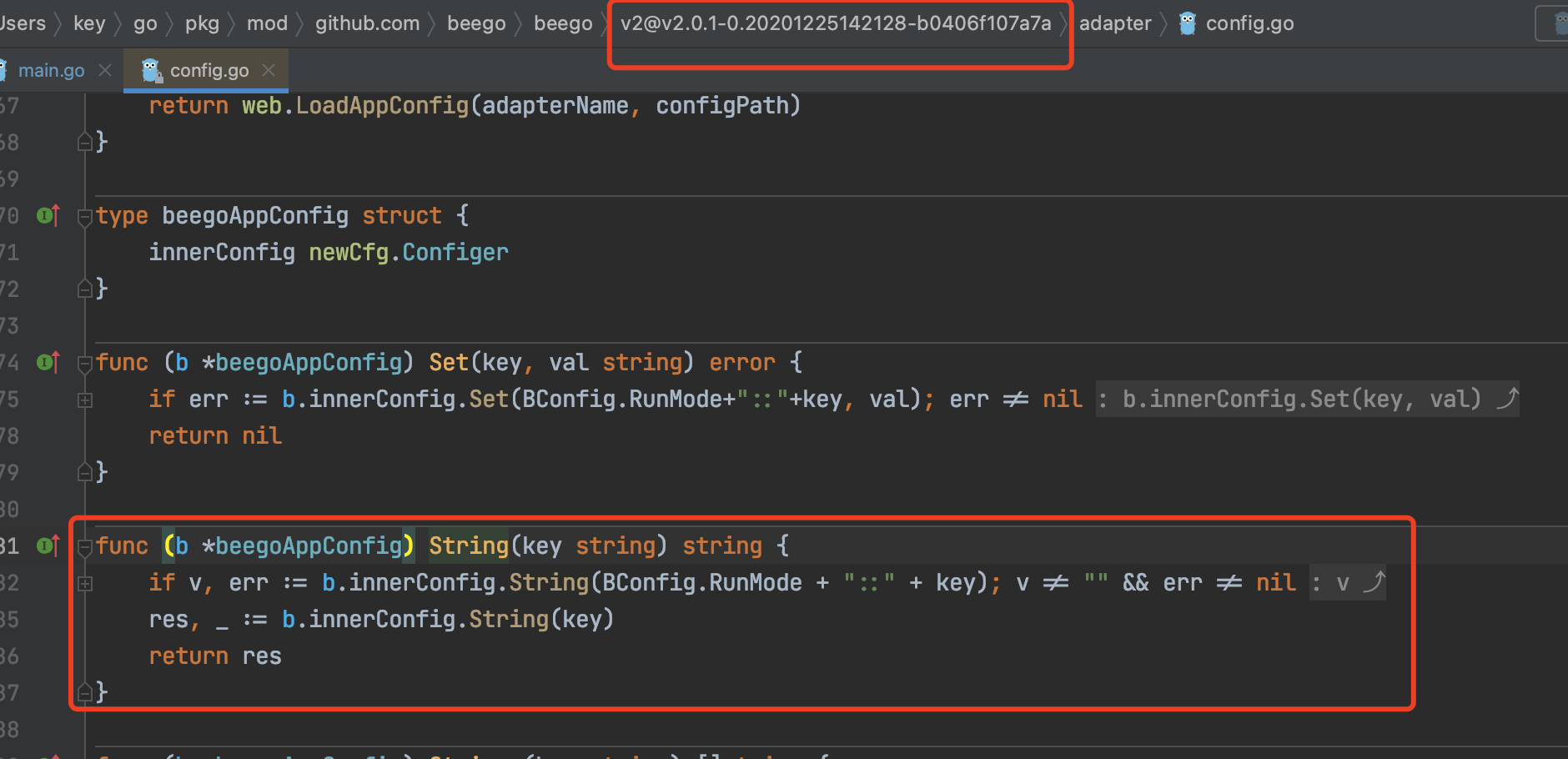Click the gopher icon beside config.go in breadcrumbs
Screen dimensions: 1568x759
click(x=1188, y=23)
